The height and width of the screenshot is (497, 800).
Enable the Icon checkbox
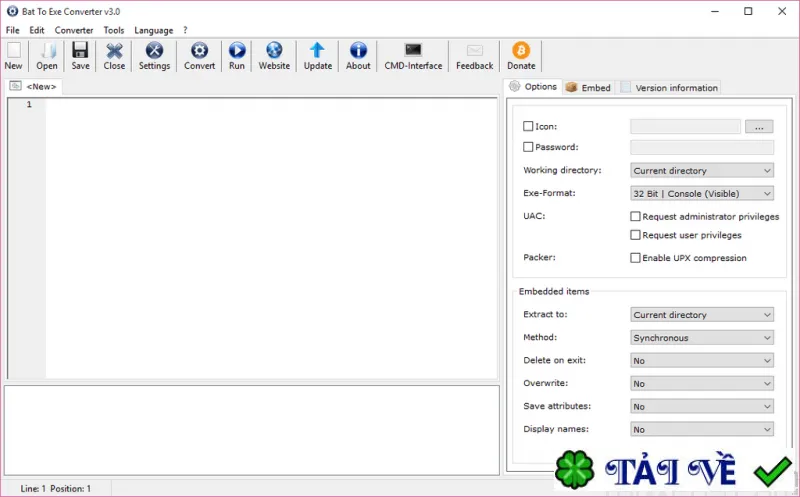click(x=528, y=126)
